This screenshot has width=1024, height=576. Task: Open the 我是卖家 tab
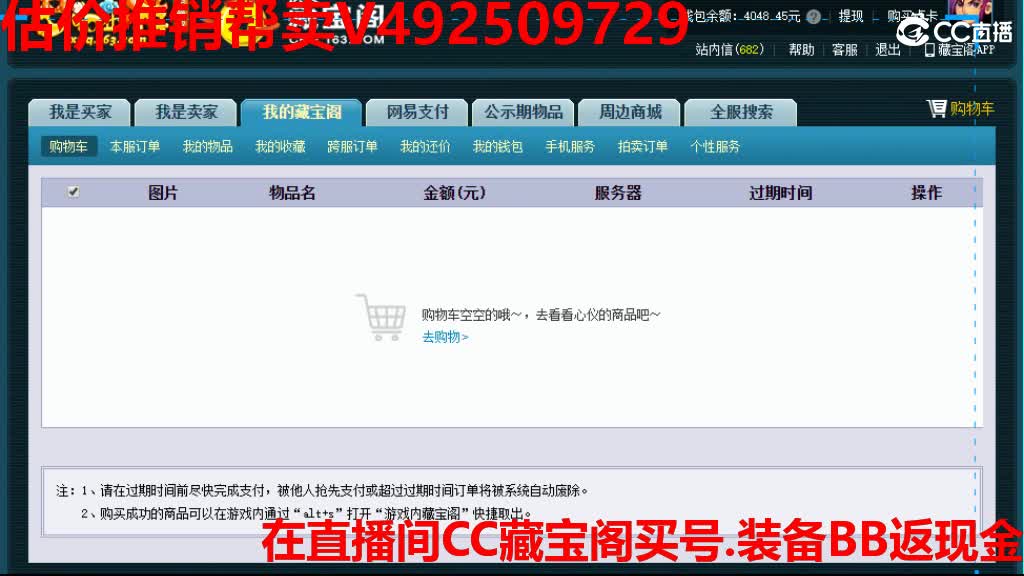tap(186, 112)
